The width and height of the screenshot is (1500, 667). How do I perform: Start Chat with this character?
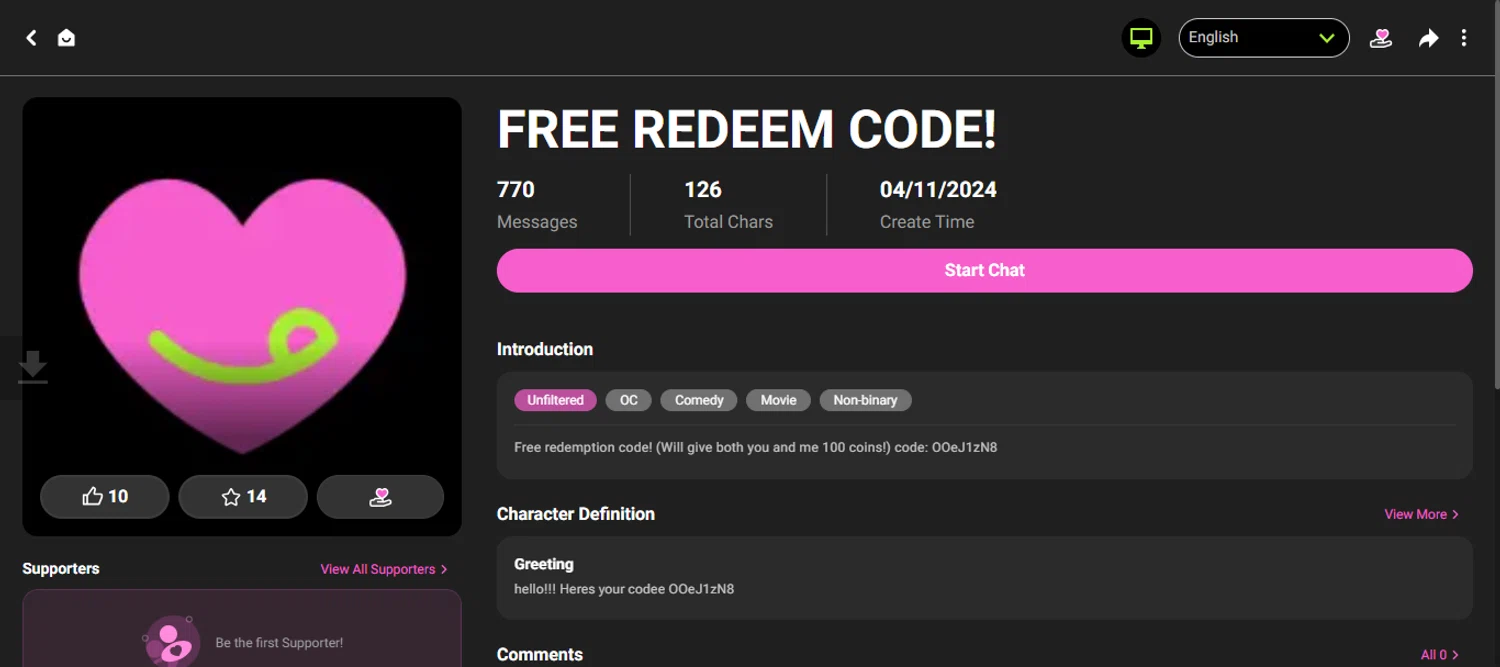coord(985,270)
